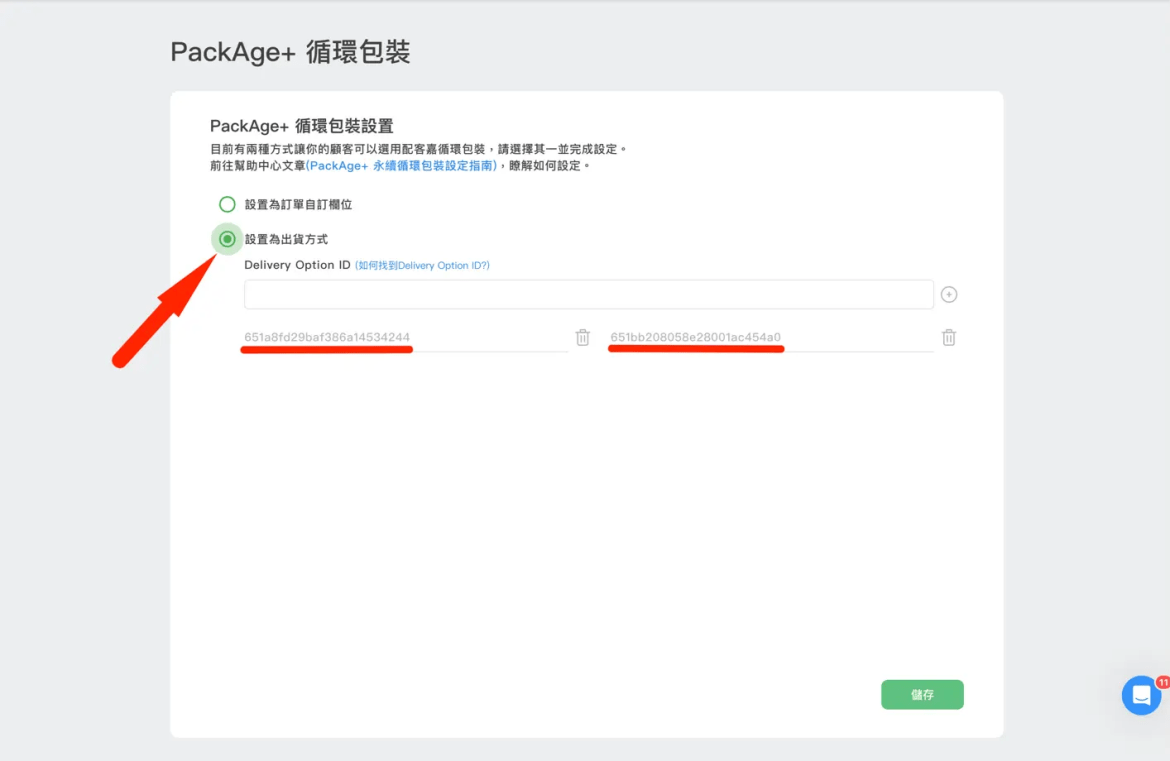
Task: Open the chat support bubble icon
Action: [x=1141, y=695]
